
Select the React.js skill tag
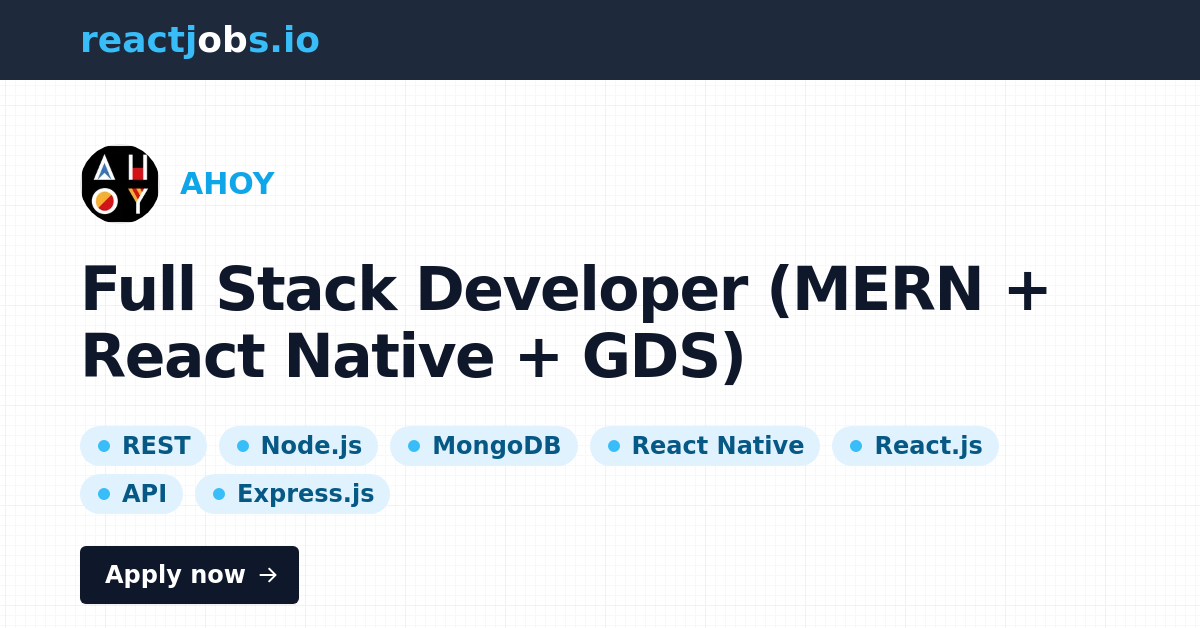915,446
